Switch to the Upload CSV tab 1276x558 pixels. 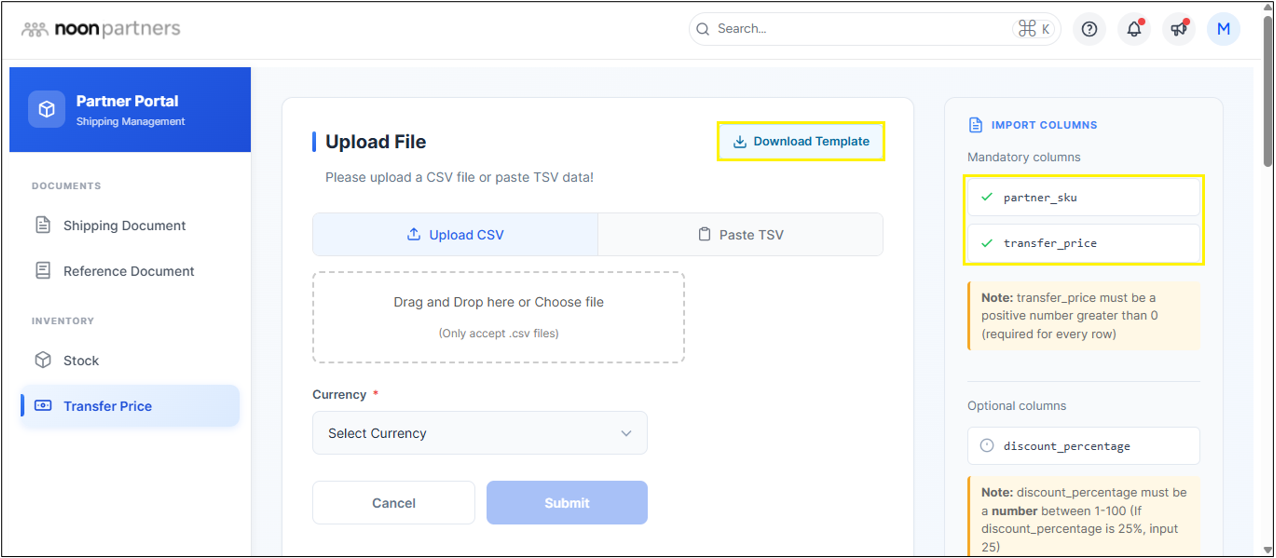pos(455,235)
